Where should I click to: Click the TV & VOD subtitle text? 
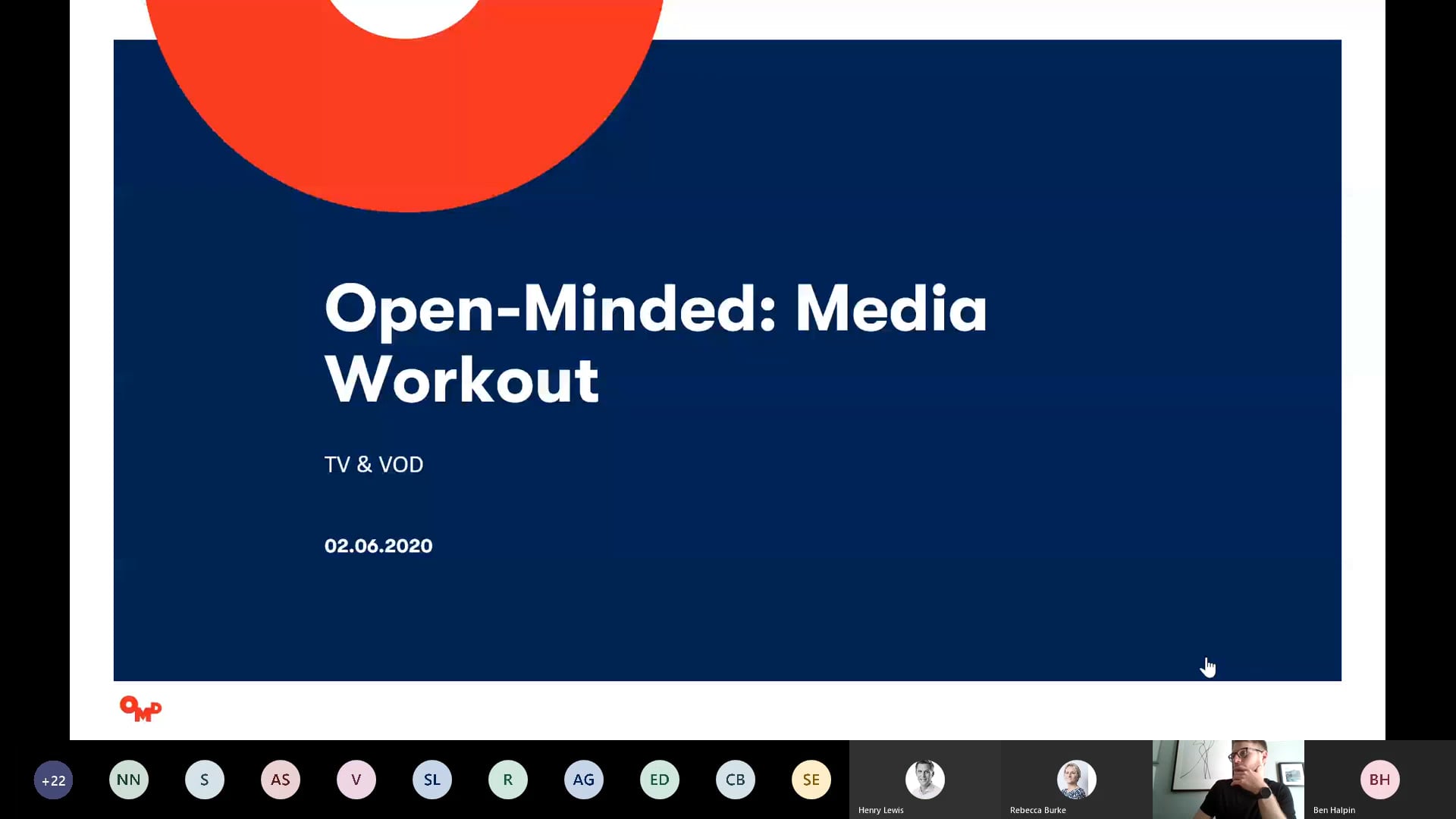373,464
